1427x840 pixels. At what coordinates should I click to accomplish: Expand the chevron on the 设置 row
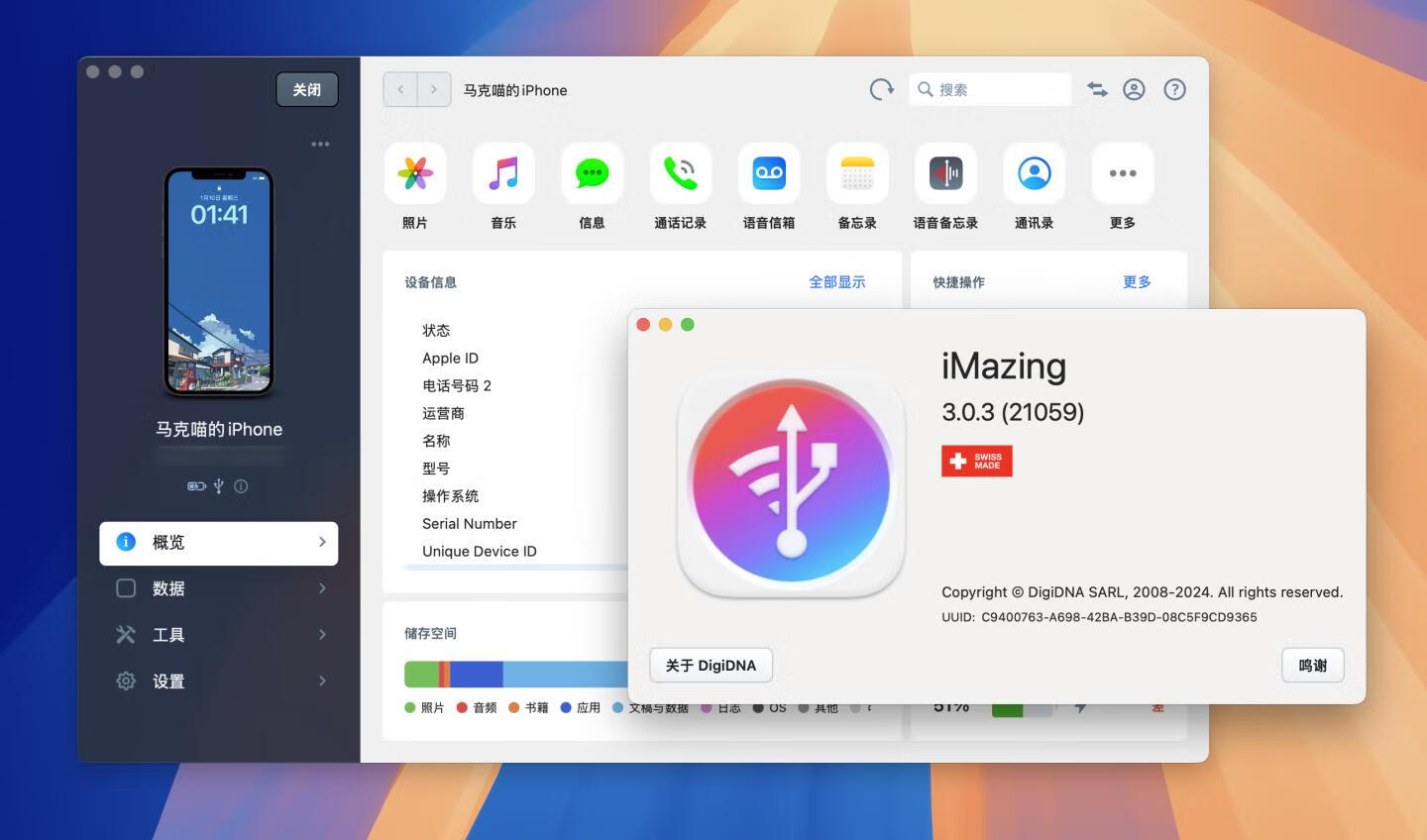322,681
